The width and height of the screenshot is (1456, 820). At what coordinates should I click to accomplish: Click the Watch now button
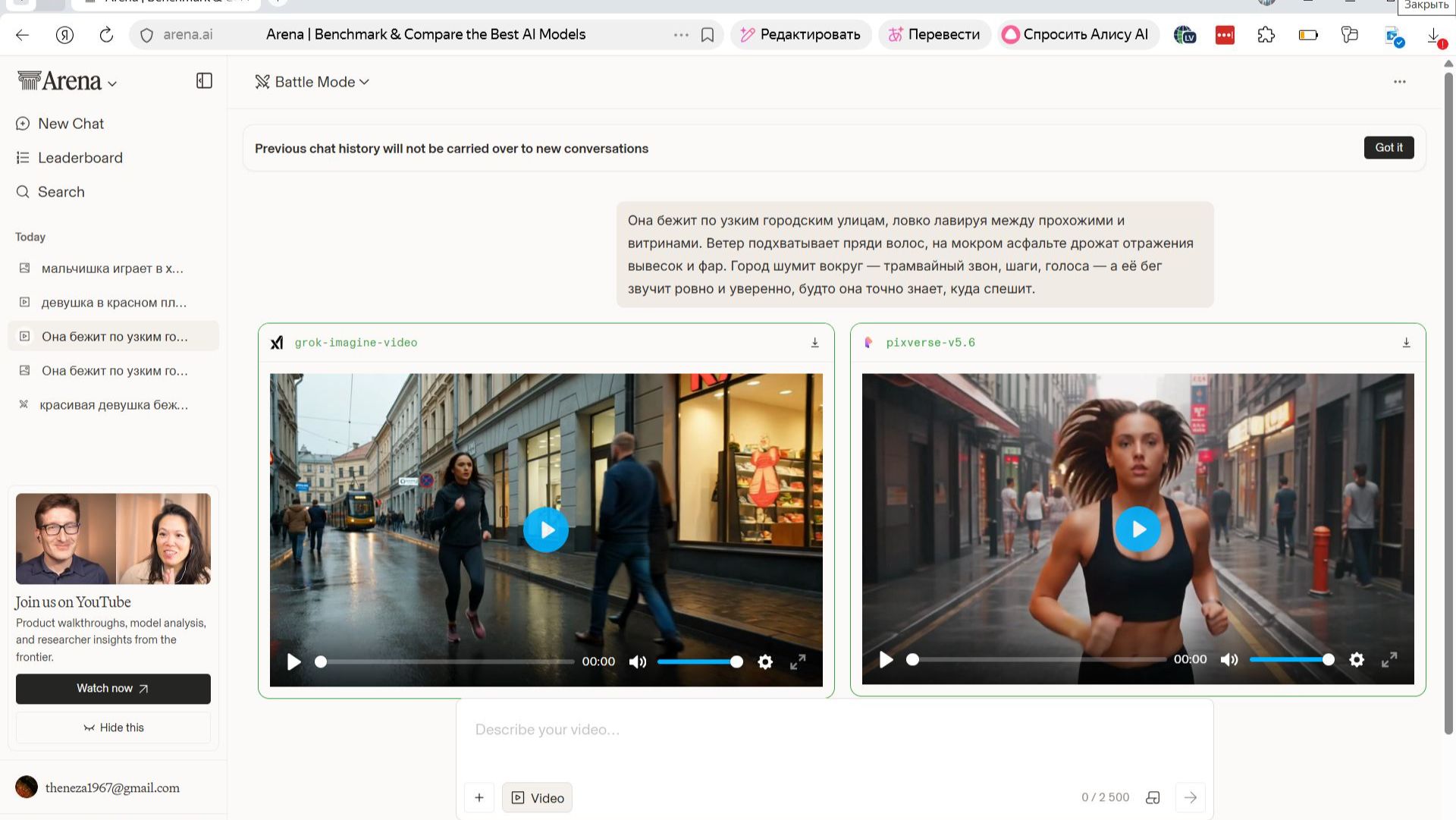click(x=113, y=689)
